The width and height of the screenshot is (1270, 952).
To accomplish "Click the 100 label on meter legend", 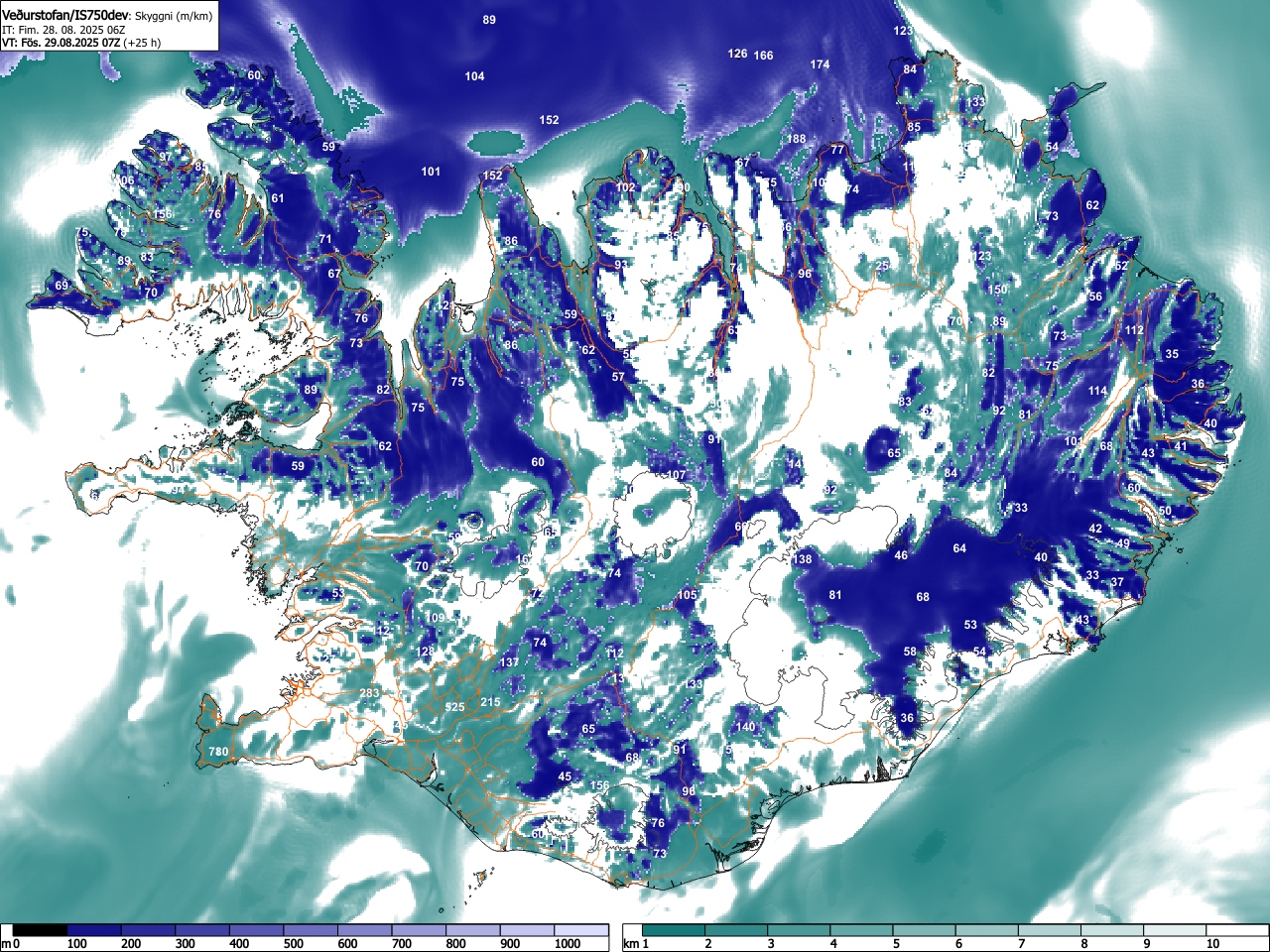I will point(77,944).
